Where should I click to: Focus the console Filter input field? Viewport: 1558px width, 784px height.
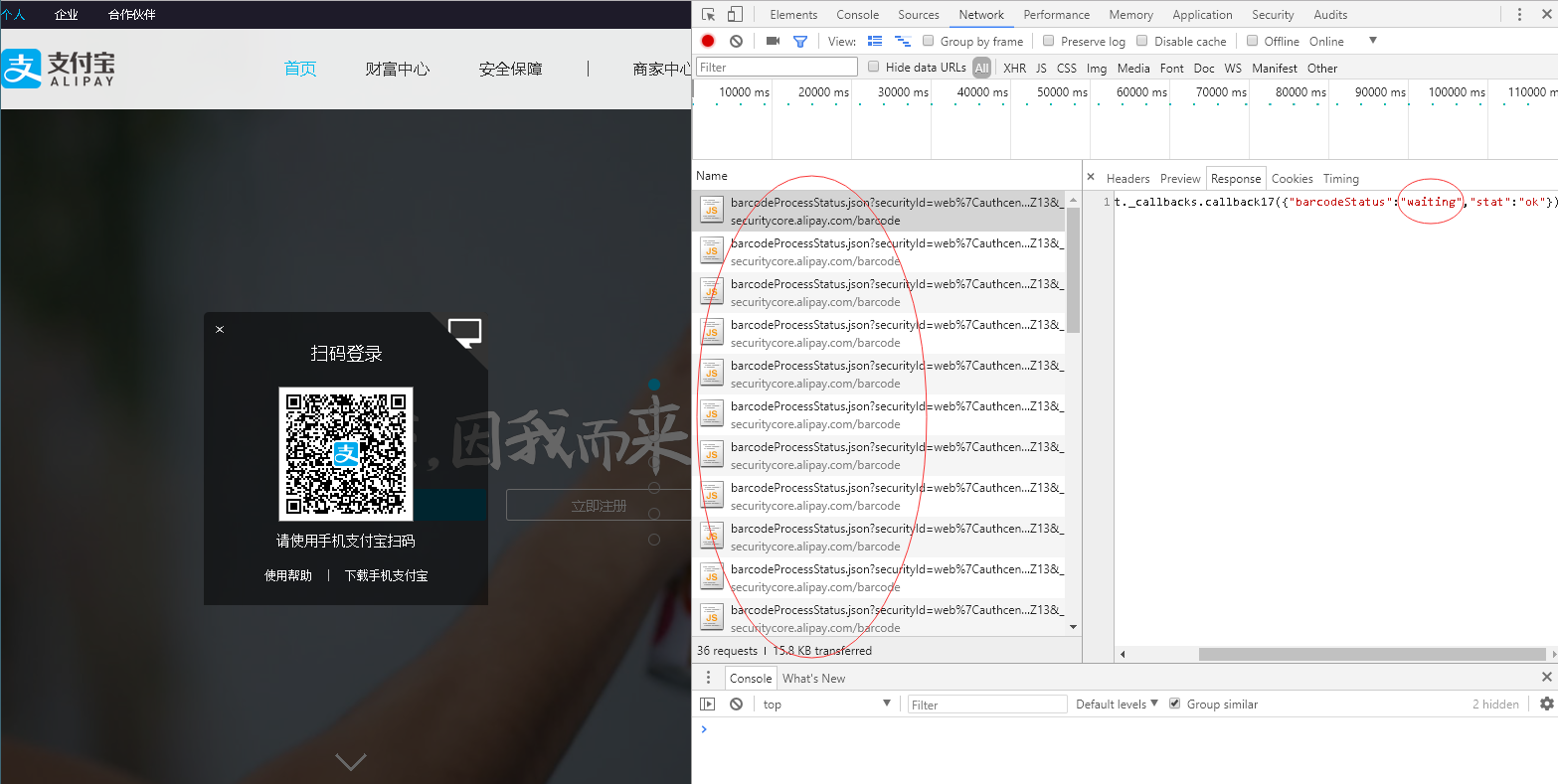click(x=987, y=704)
